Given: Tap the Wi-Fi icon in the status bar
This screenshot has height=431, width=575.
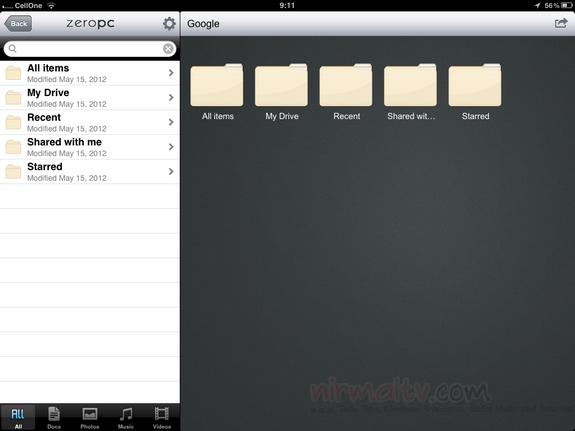Looking at the screenshot, I should coord(51,6).
